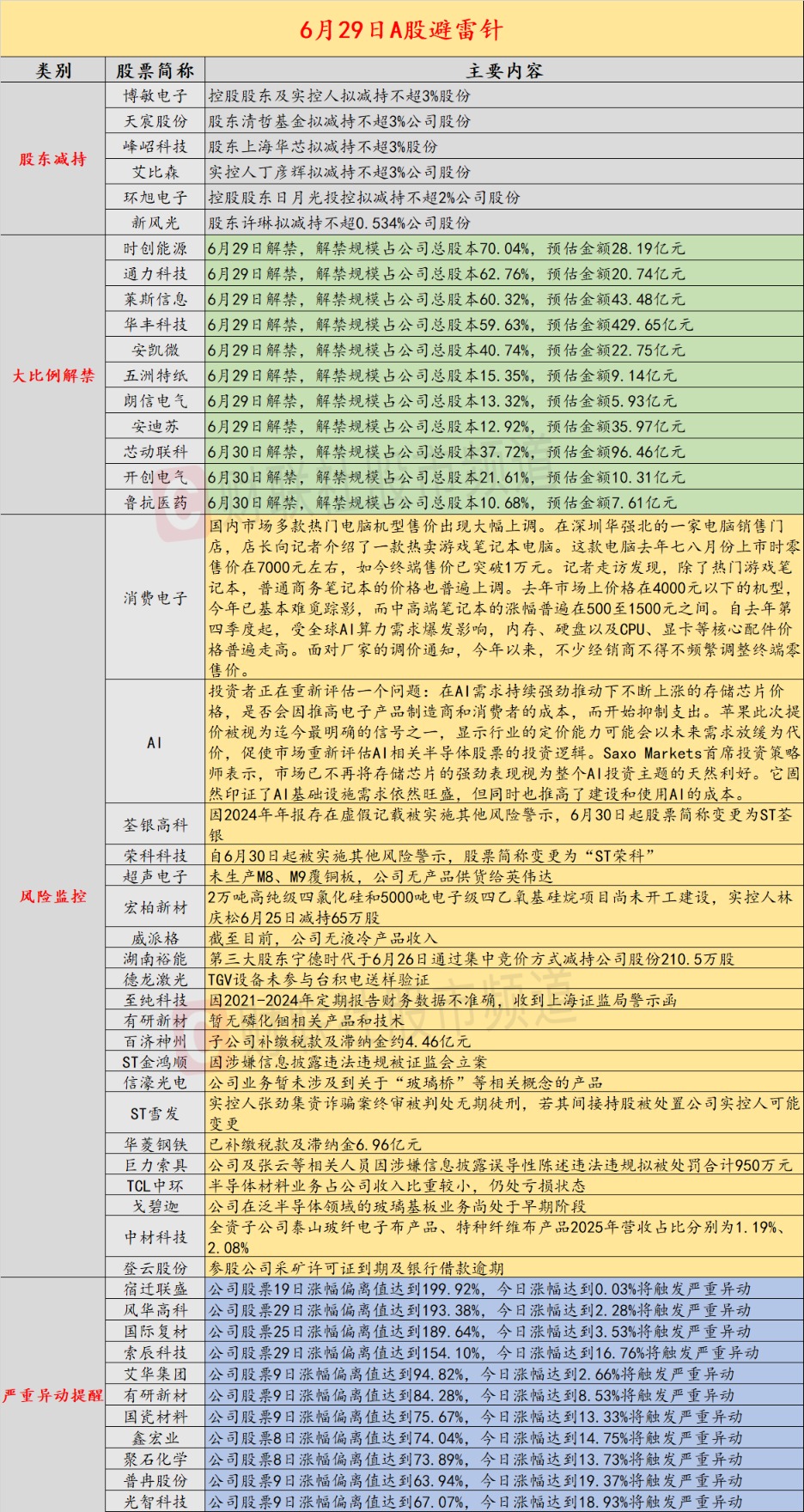Select stock name 戈碧迦
The image size is (804, 1512).
coord(155,1206)
